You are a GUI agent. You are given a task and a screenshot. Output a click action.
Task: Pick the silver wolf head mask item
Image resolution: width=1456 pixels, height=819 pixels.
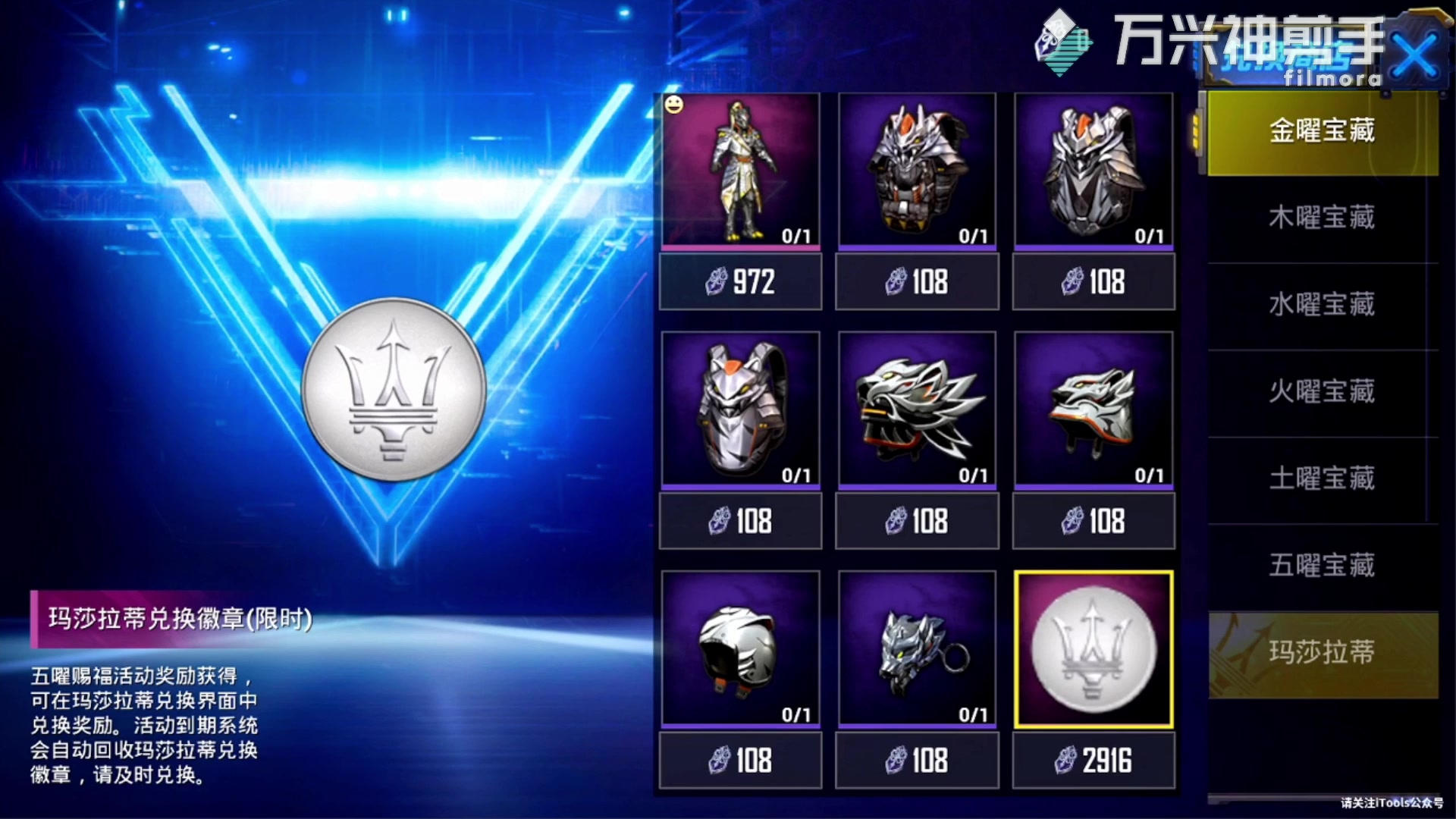pyautogui.click(x=917, y=409)
